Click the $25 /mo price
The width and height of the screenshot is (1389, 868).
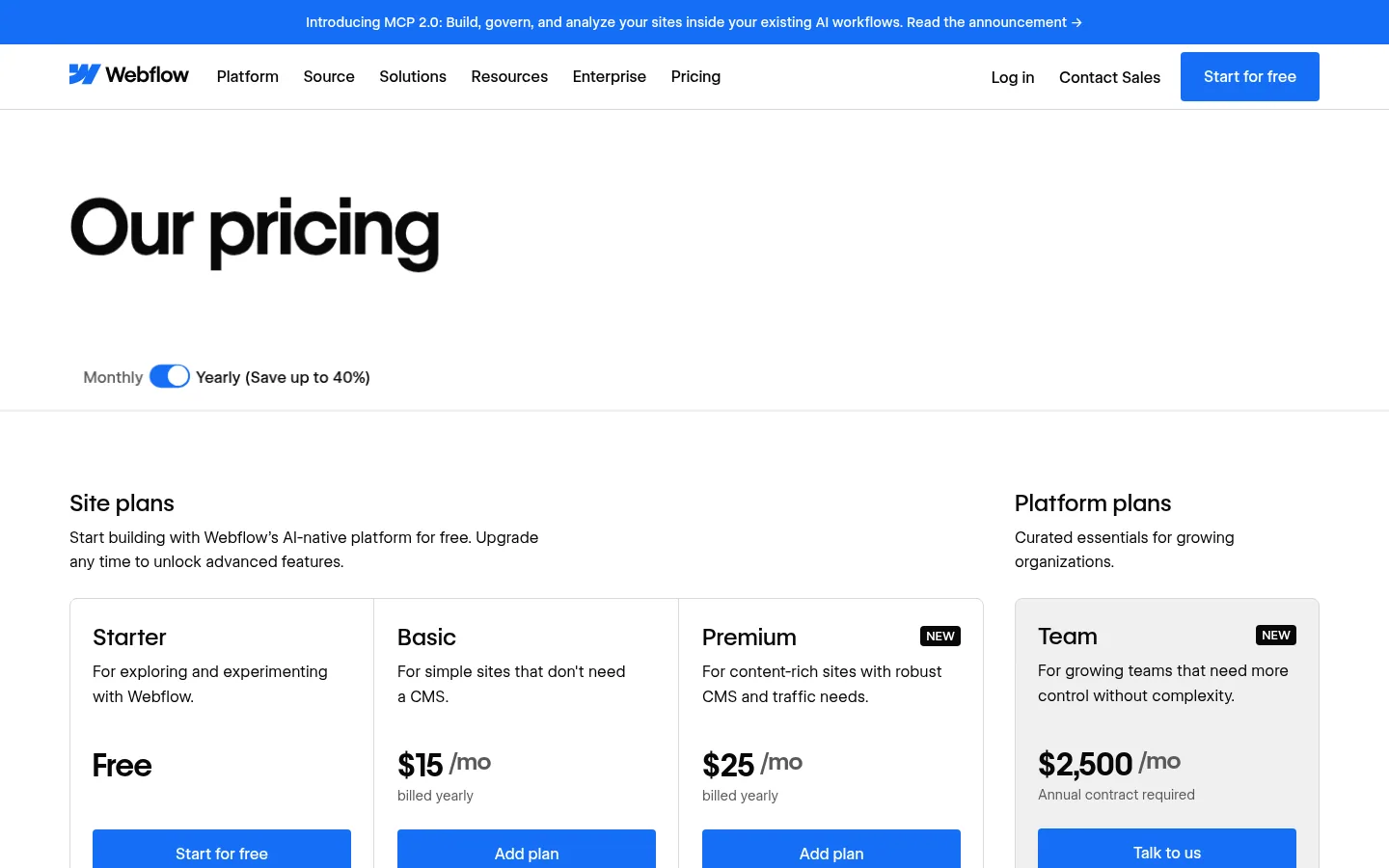coord(752,764)
